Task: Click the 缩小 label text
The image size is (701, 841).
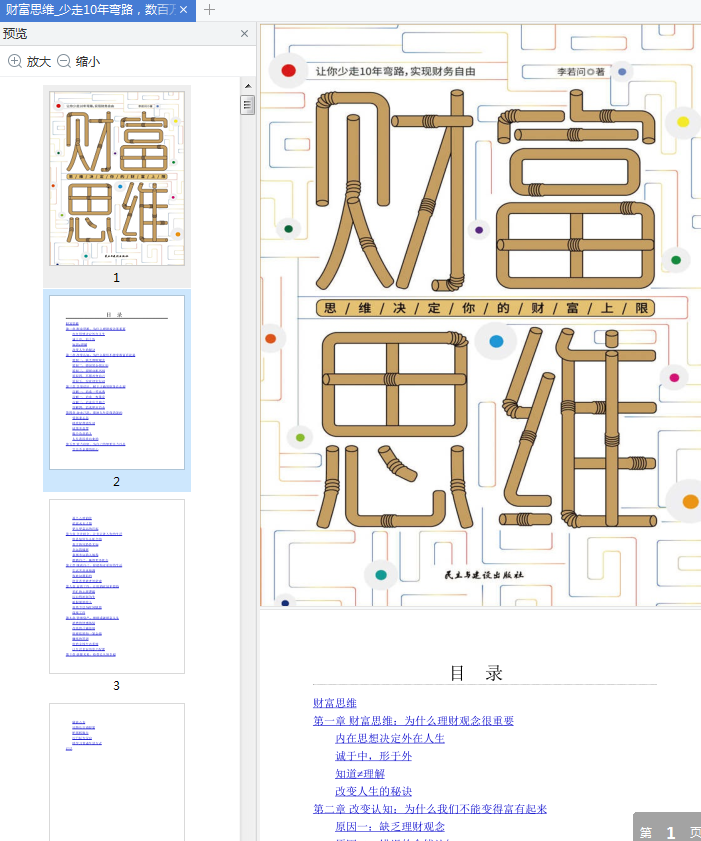Action: pos(87,61)
